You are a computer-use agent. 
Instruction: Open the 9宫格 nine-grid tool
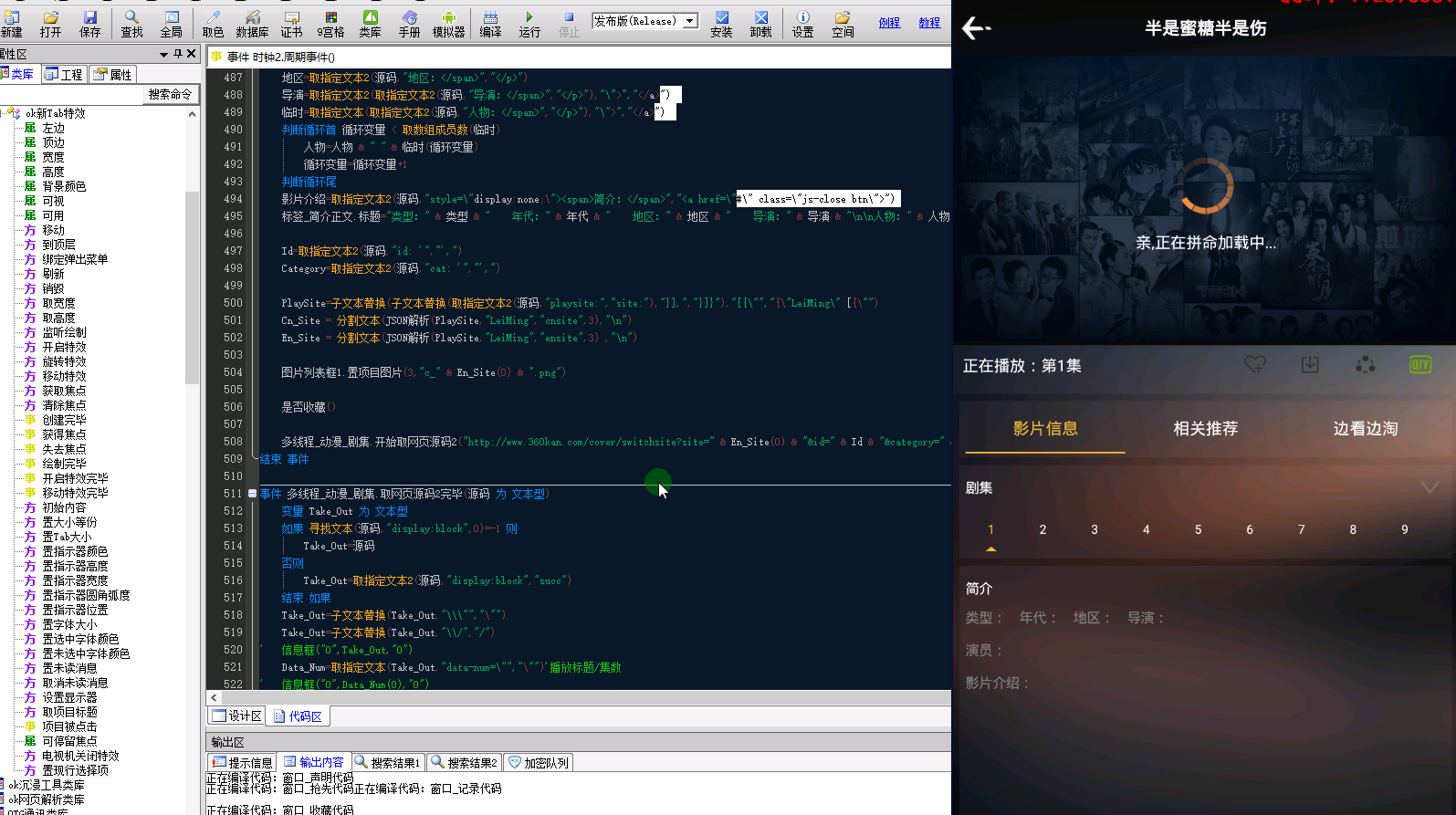click(331, 24)
